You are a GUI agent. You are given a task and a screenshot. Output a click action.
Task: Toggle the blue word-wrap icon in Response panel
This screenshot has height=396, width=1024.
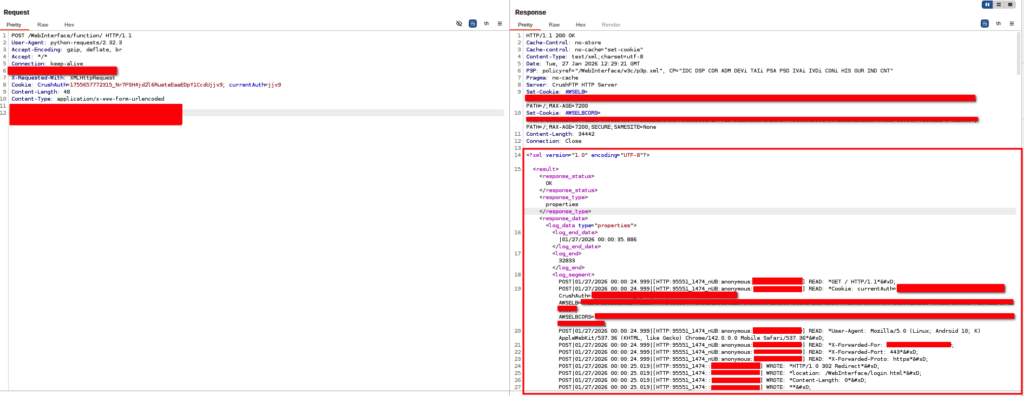[x=984, y=24]
